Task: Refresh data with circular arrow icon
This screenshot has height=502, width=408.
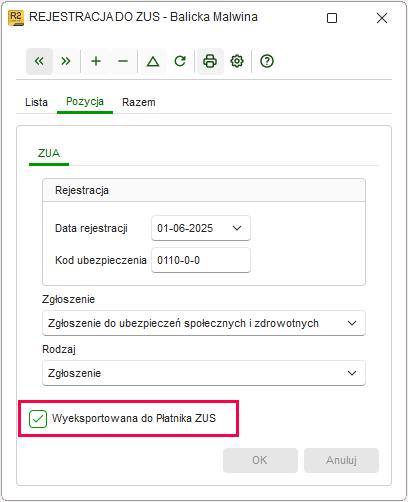Action: coord(180,61)
